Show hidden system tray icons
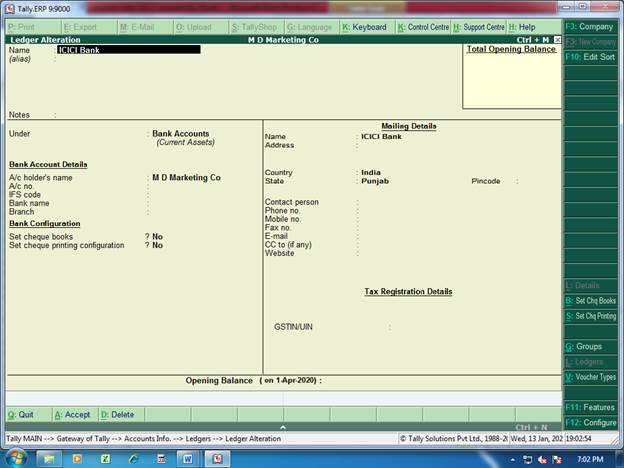The width and height of the screenshot is (624, 468). (513, 460)
